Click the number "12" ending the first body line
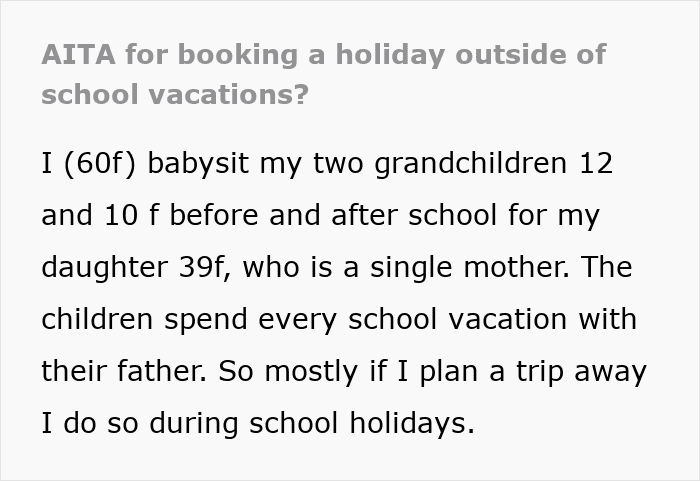This screenshot has height=481, width=700. click(x=596, y=163)
